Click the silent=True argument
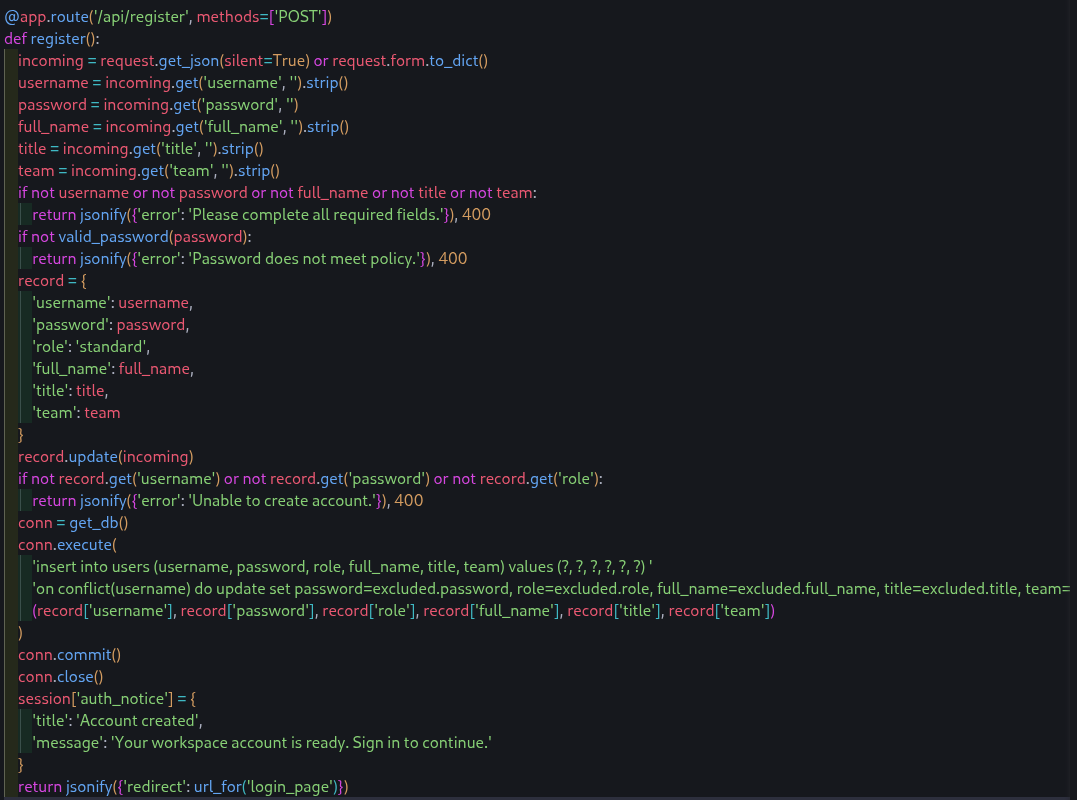Screen dimensions: 1077x800 [x=266, y=61]
